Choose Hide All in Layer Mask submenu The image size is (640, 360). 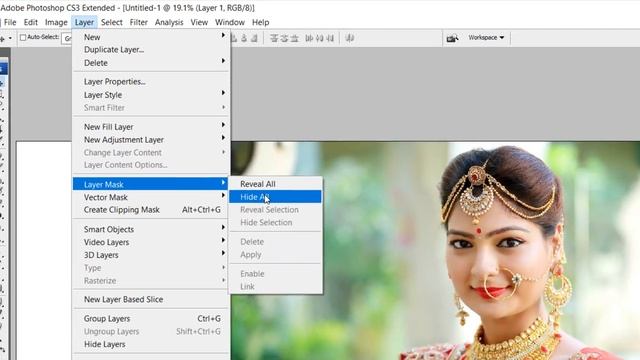point(276,197)
